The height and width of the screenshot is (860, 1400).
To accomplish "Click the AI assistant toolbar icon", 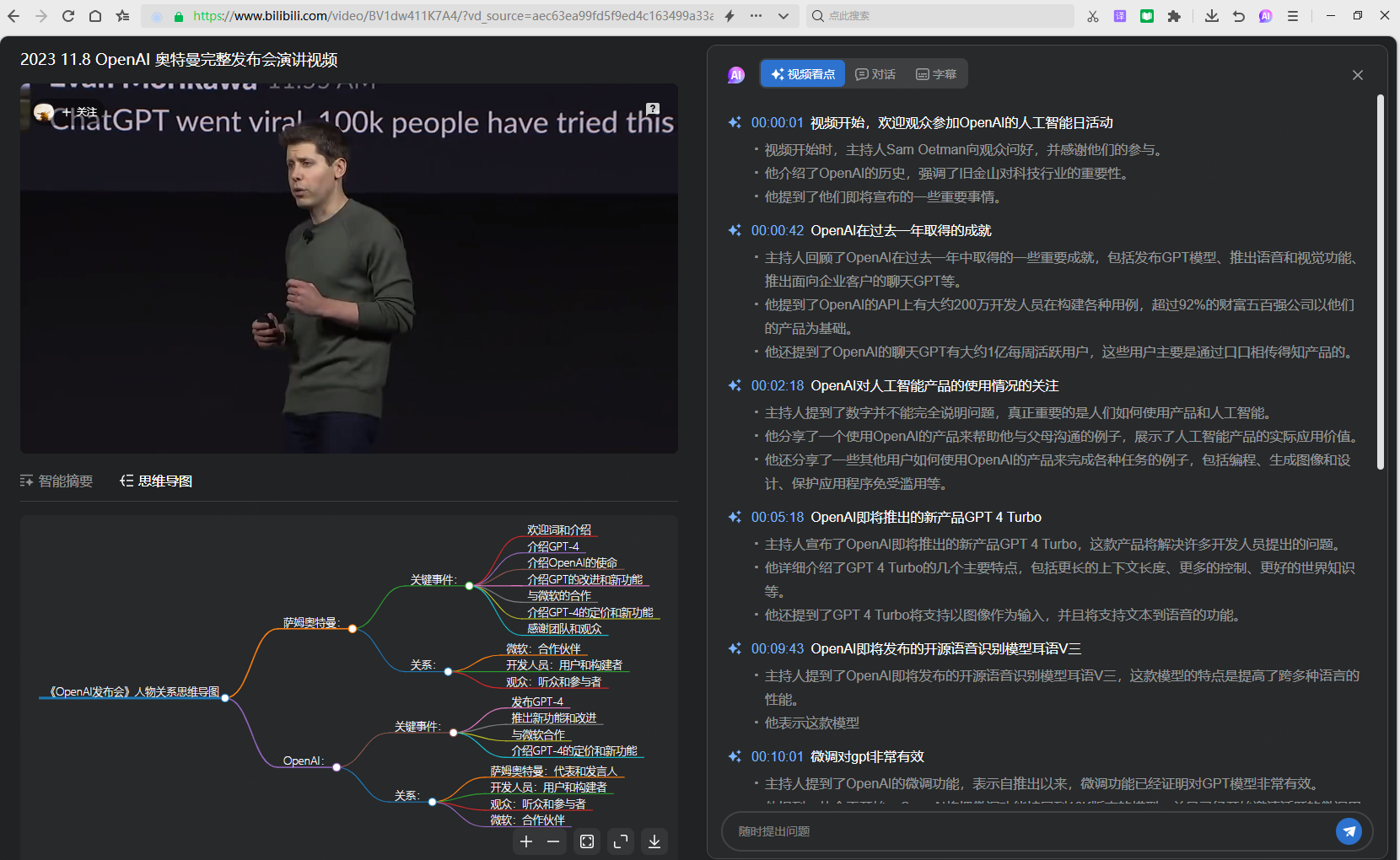I will pyautogui.click(x=1266, y=16).
